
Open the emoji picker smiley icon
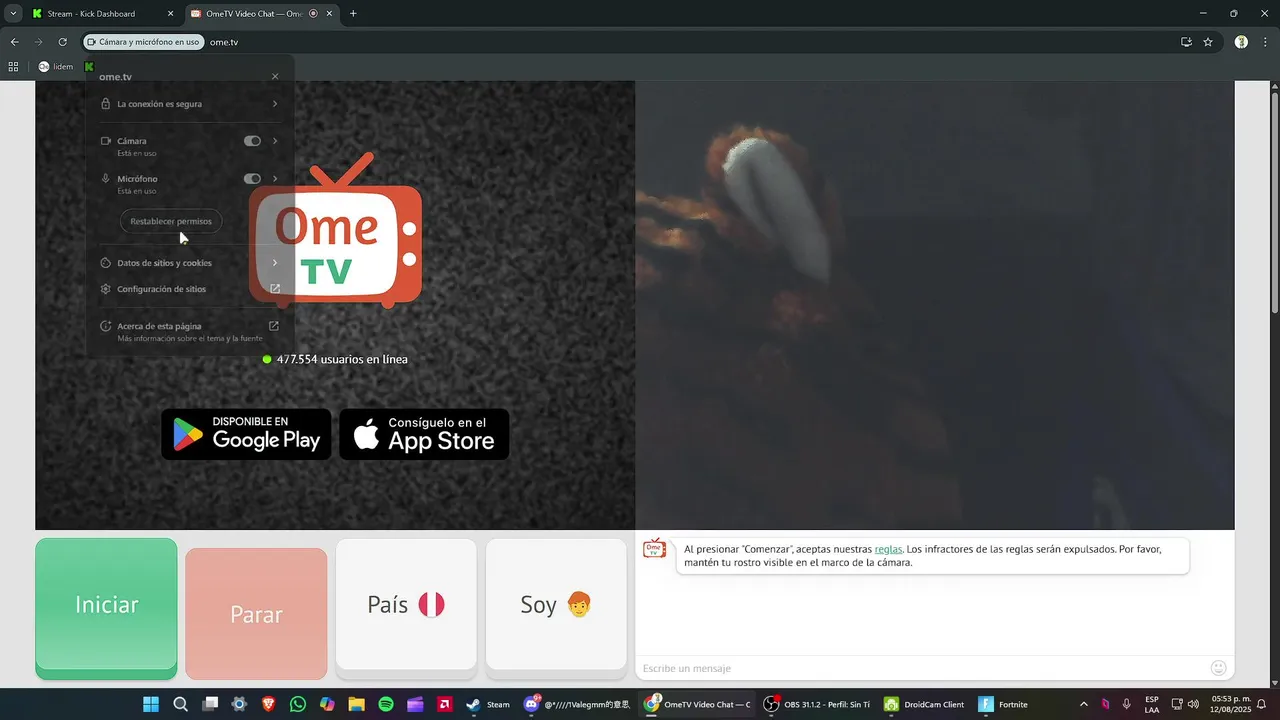coord(1218,668)
